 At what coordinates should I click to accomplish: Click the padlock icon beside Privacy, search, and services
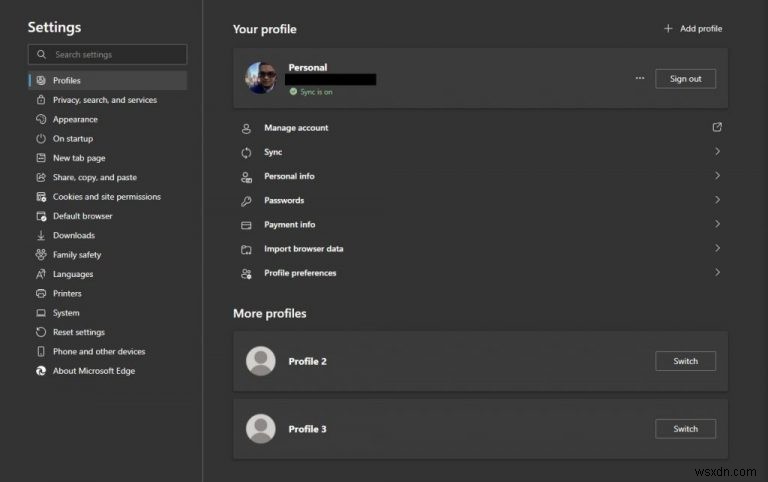41,100
